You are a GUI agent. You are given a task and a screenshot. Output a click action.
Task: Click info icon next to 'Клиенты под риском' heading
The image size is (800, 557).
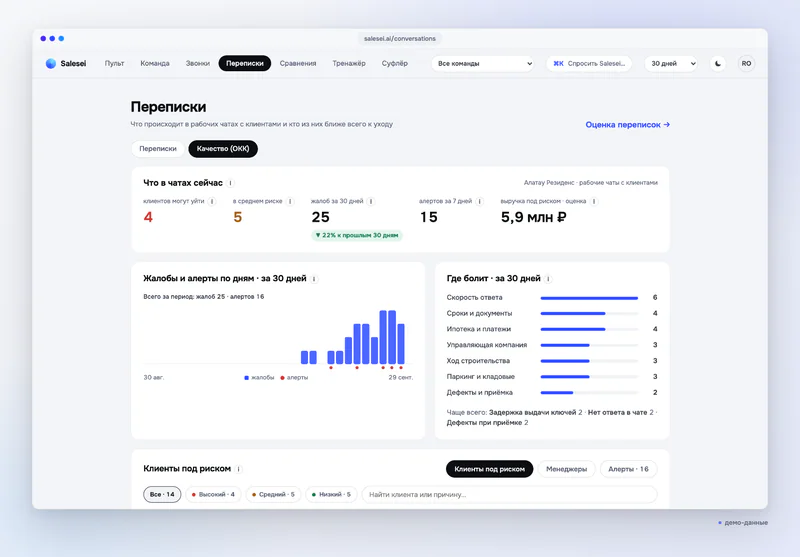point(238,469)
